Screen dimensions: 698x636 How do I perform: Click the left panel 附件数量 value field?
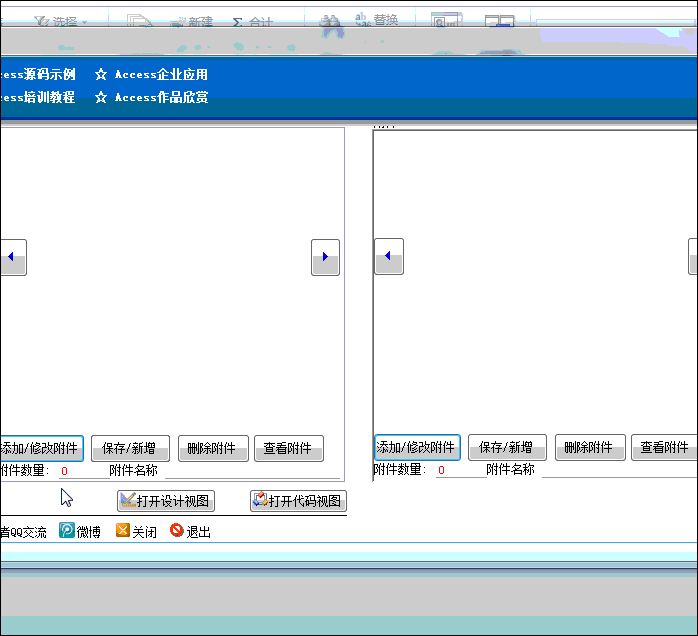coord(84,471)
